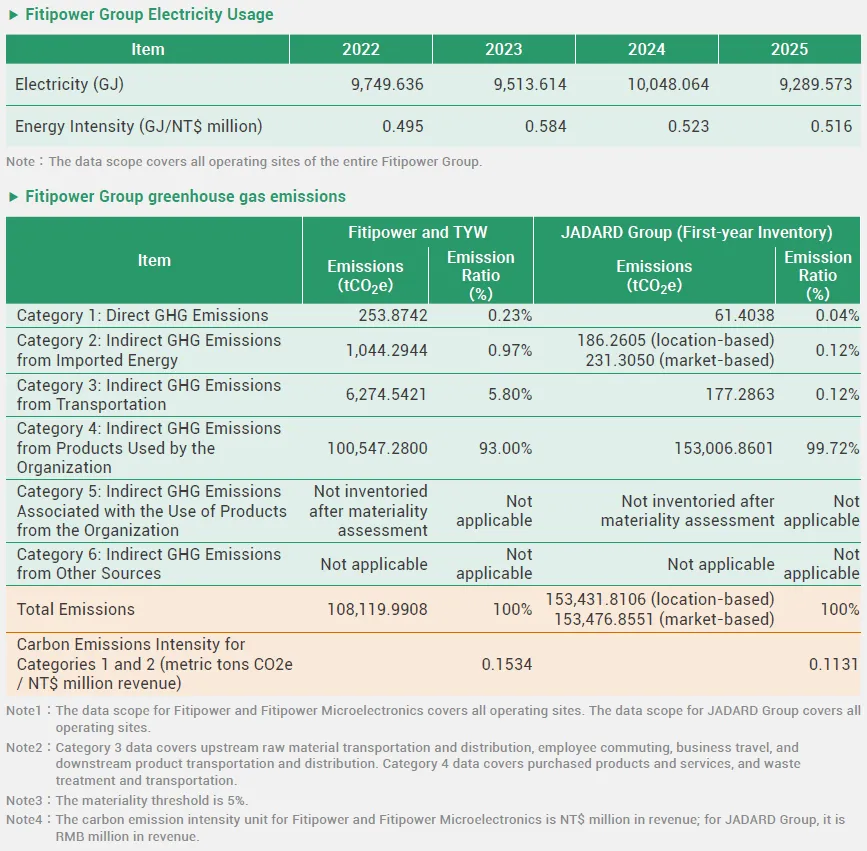Click the energy intensity value 0.495
Viewport: 867px width, 851px height.
tap(403, 126)
